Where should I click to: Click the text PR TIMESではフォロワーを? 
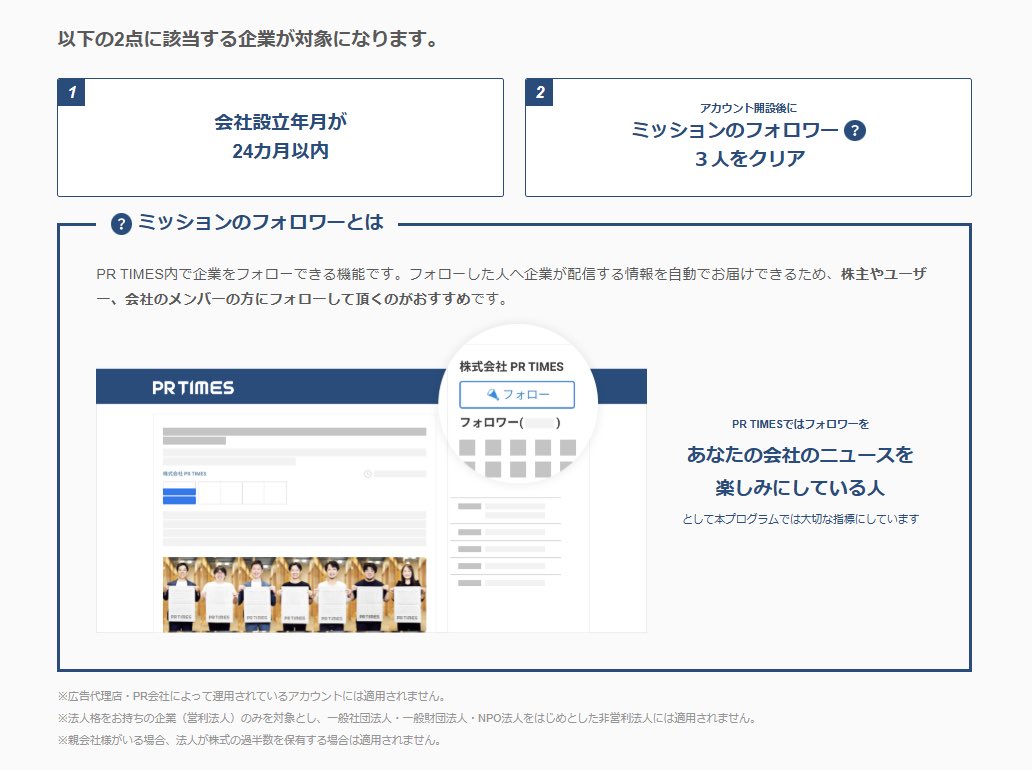[800, 424]
